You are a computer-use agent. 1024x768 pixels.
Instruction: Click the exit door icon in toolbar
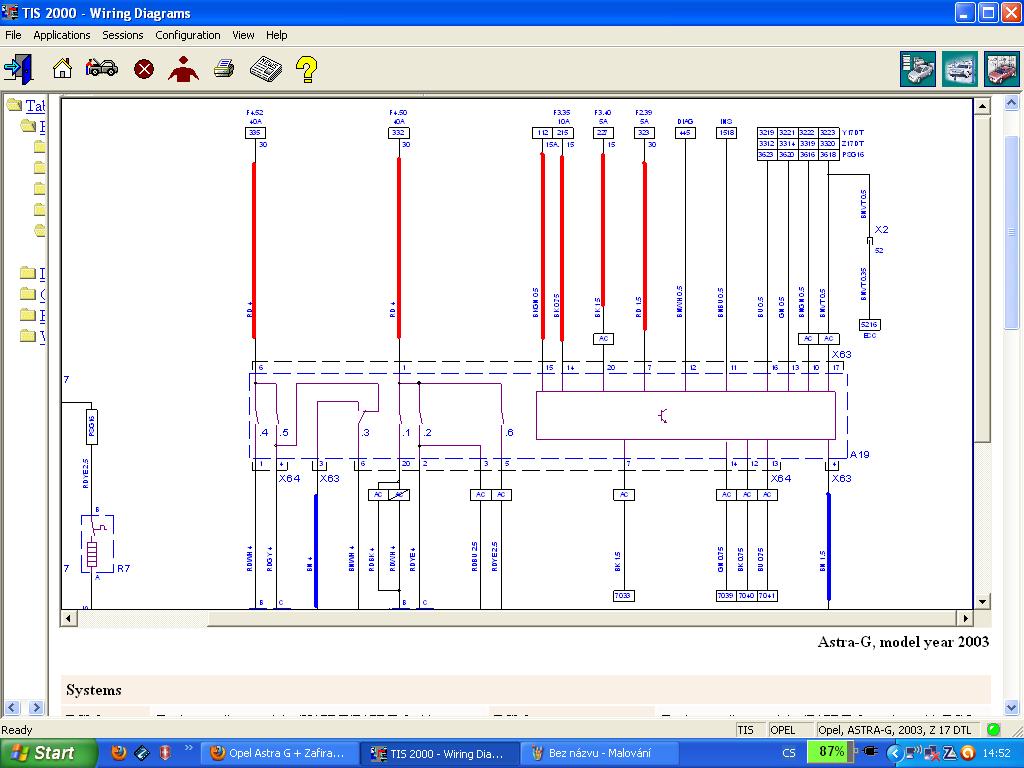coord(18,69)
